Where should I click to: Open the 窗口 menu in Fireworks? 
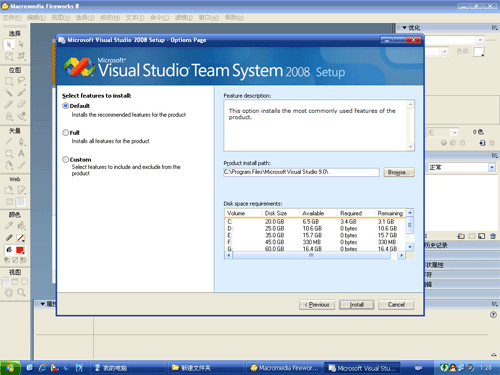pos(209,17)
